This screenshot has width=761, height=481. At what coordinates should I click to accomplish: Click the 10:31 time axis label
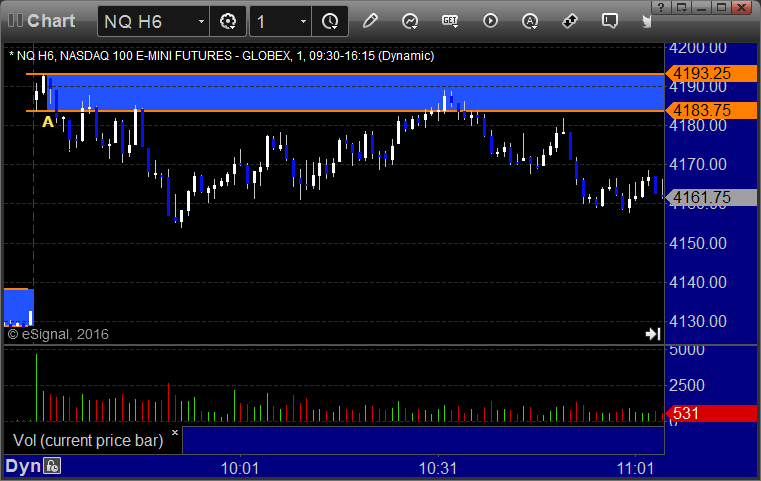(438, 468)
